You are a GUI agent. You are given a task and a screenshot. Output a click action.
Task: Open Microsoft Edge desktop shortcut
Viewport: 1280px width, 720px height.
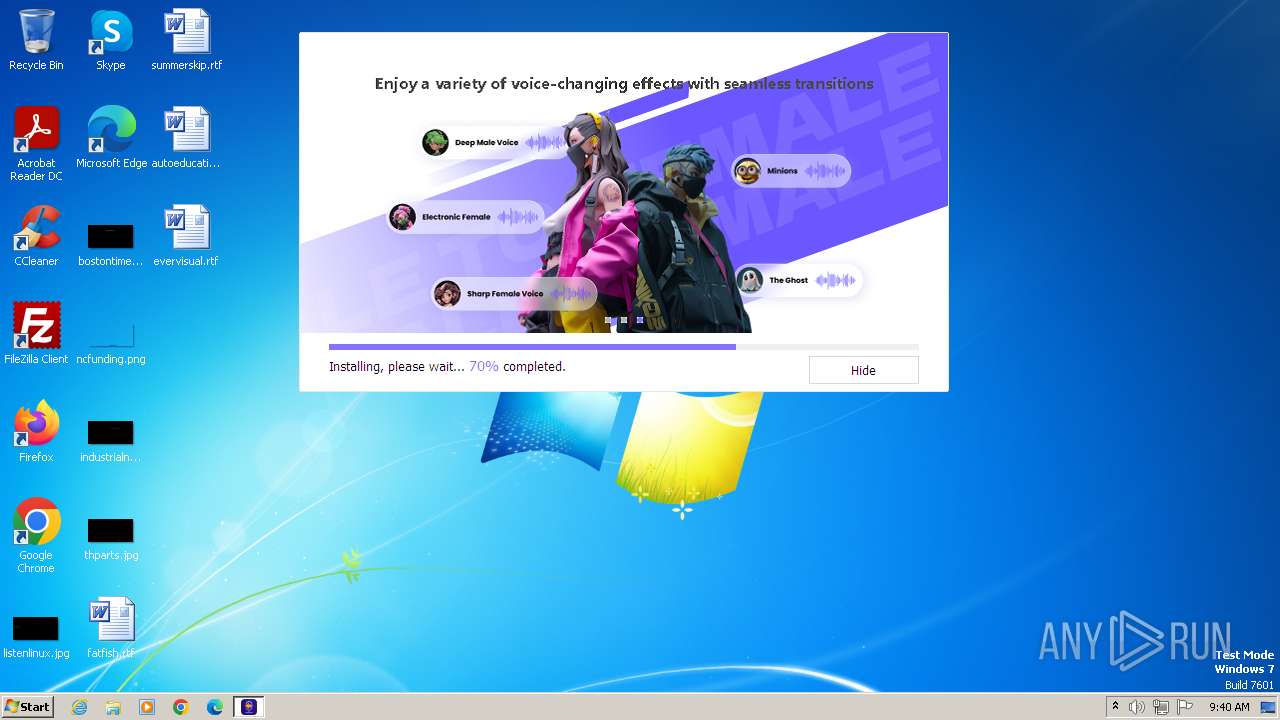click(x=111, y=138)
